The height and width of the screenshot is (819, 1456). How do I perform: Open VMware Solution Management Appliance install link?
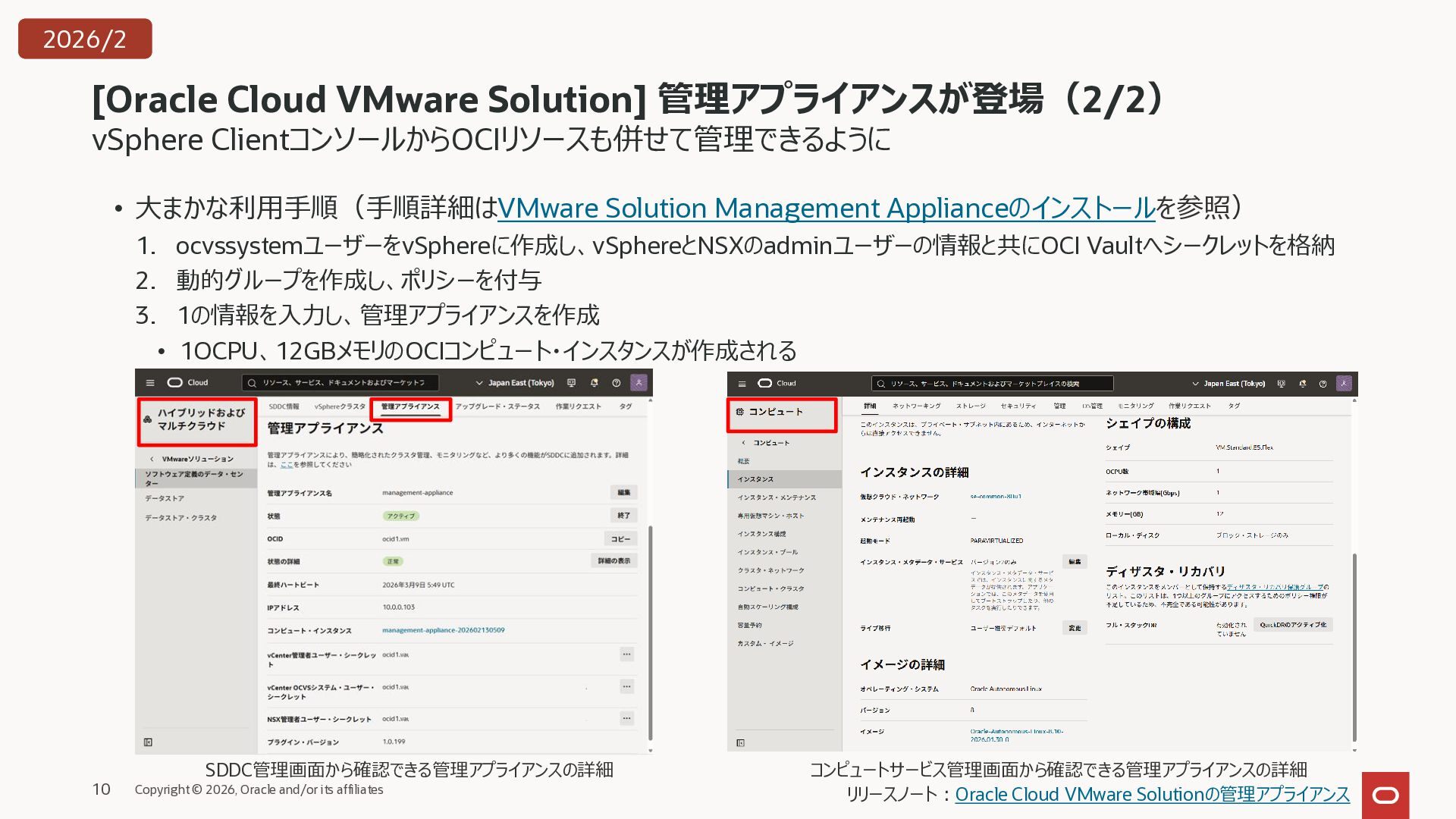826,208
